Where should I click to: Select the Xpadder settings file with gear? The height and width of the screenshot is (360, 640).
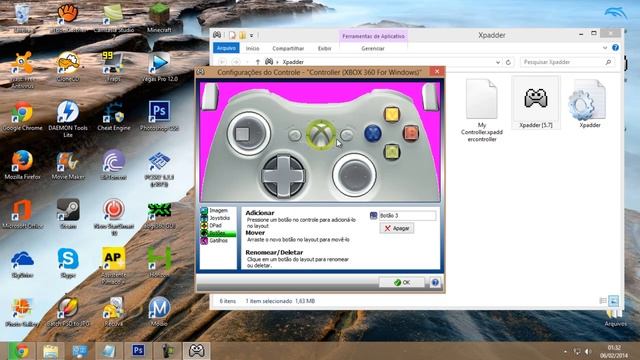[x=589, y=103]
